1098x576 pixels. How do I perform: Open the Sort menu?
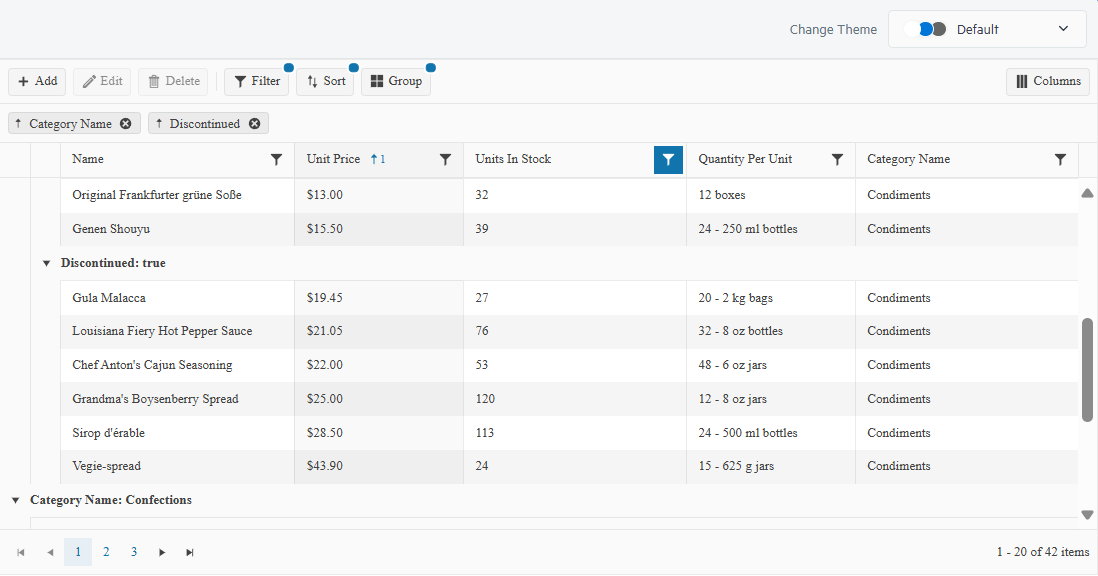[x=325, y=81]
